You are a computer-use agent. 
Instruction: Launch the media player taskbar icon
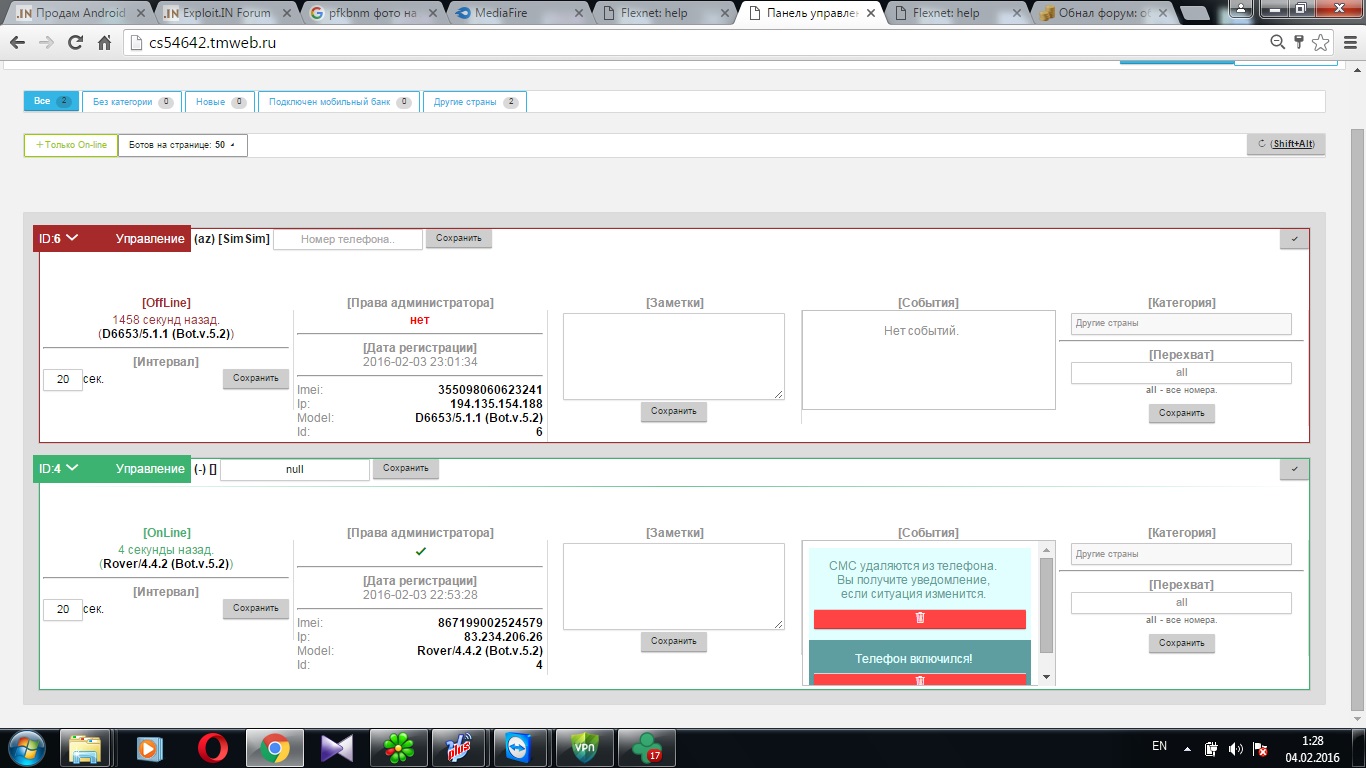148,748
